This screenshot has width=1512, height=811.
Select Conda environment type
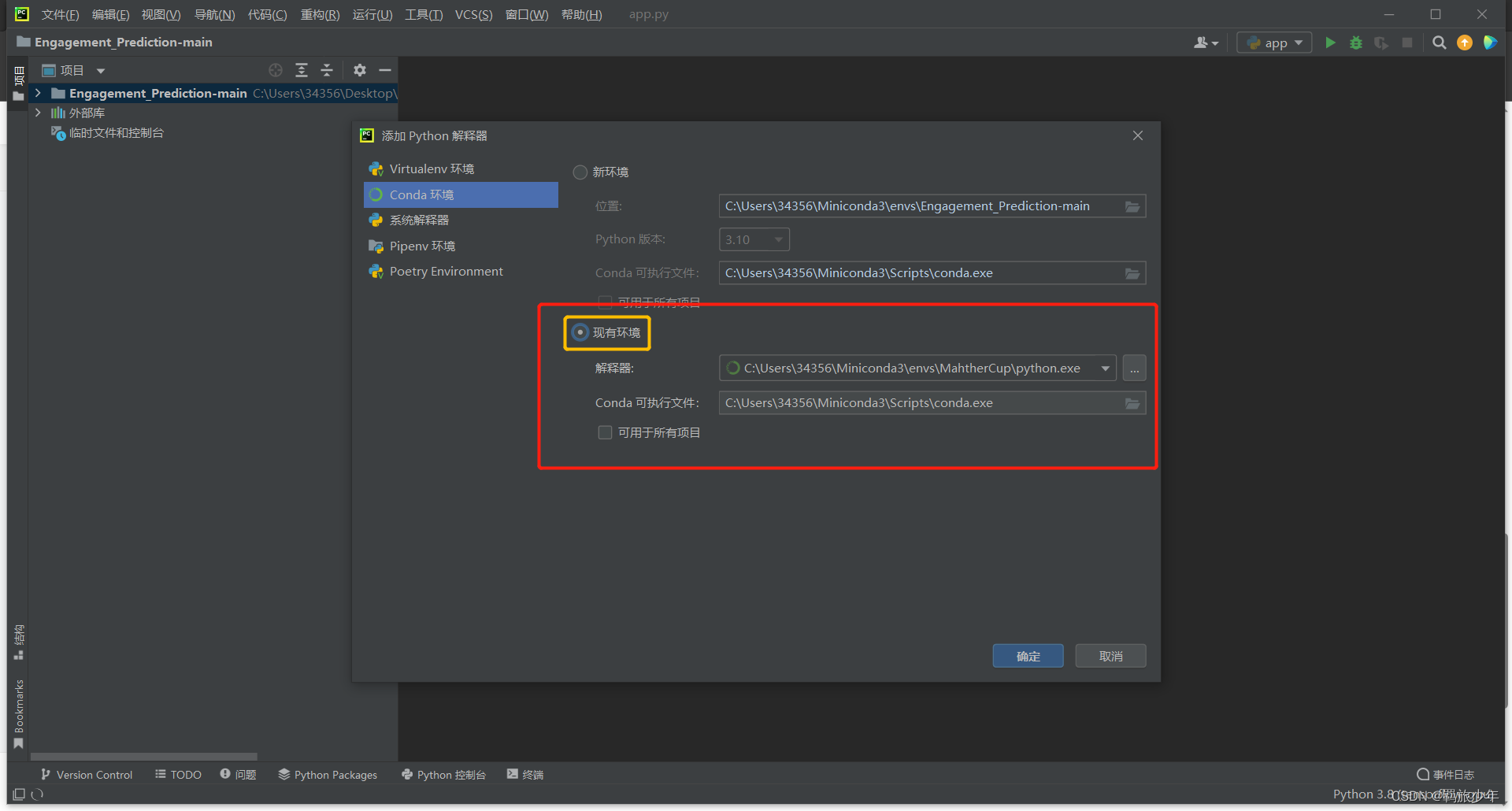tap(461, 194)
